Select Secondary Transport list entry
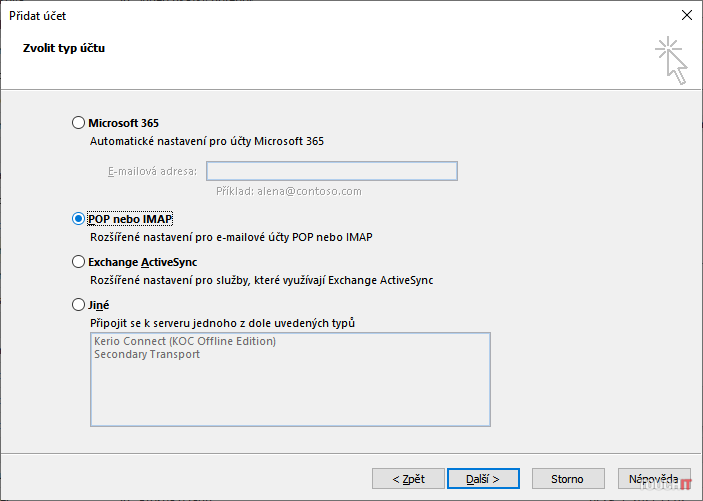The image size is (703, 501). [147, 354]
